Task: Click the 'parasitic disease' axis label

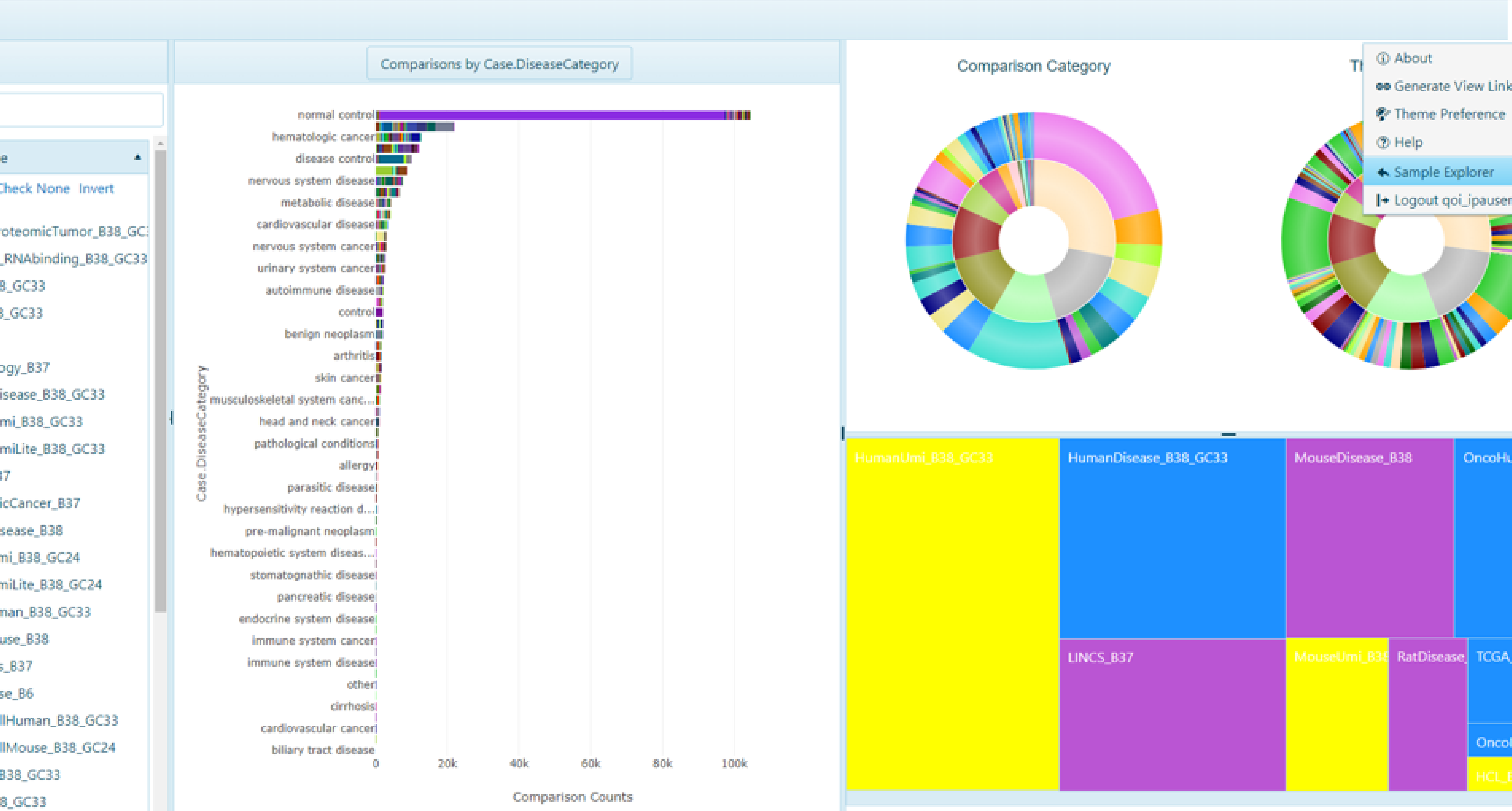Action: [x=331, y=487]
